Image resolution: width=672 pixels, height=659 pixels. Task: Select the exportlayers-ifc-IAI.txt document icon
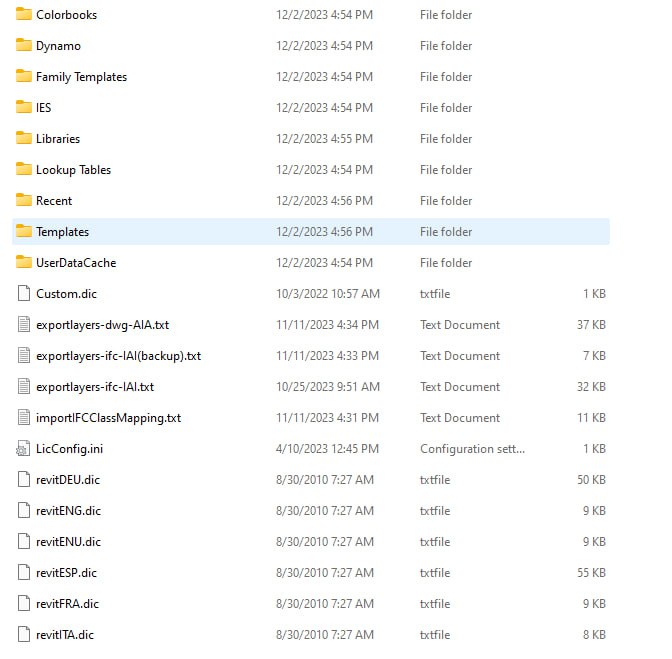point(24,386)
